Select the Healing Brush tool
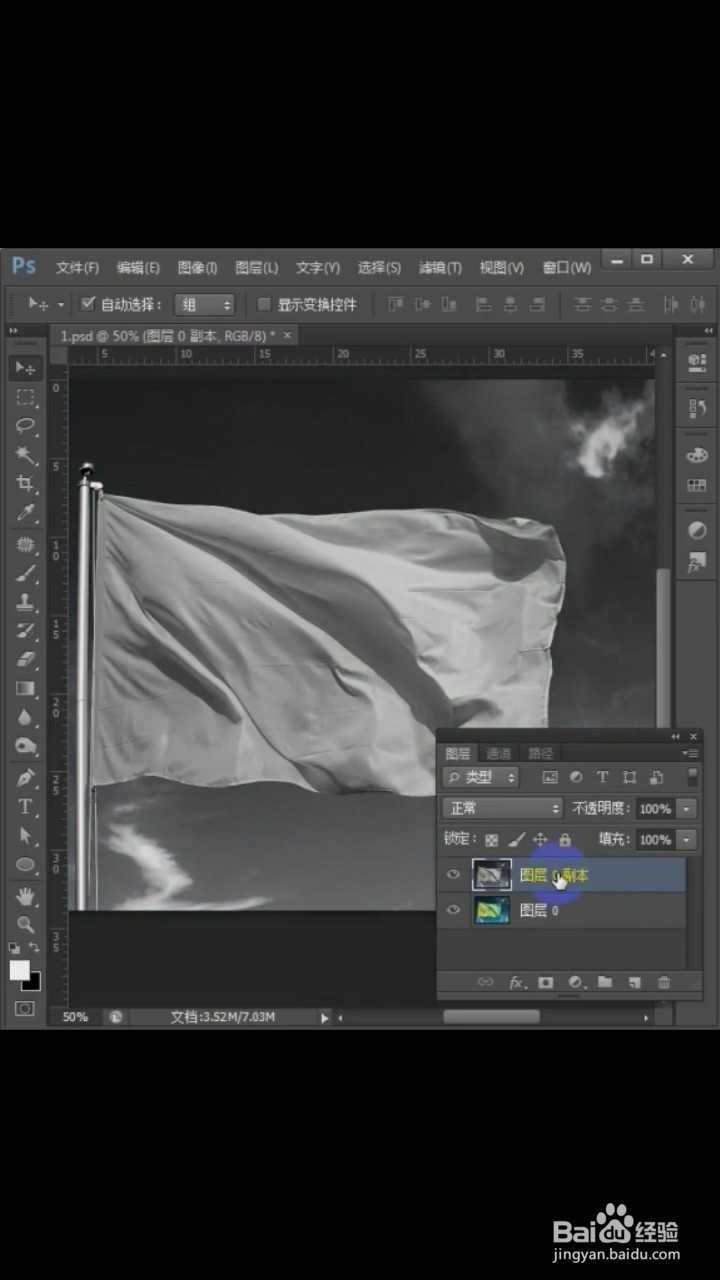Screen dimensions: 720x1280 click(25, 545)
